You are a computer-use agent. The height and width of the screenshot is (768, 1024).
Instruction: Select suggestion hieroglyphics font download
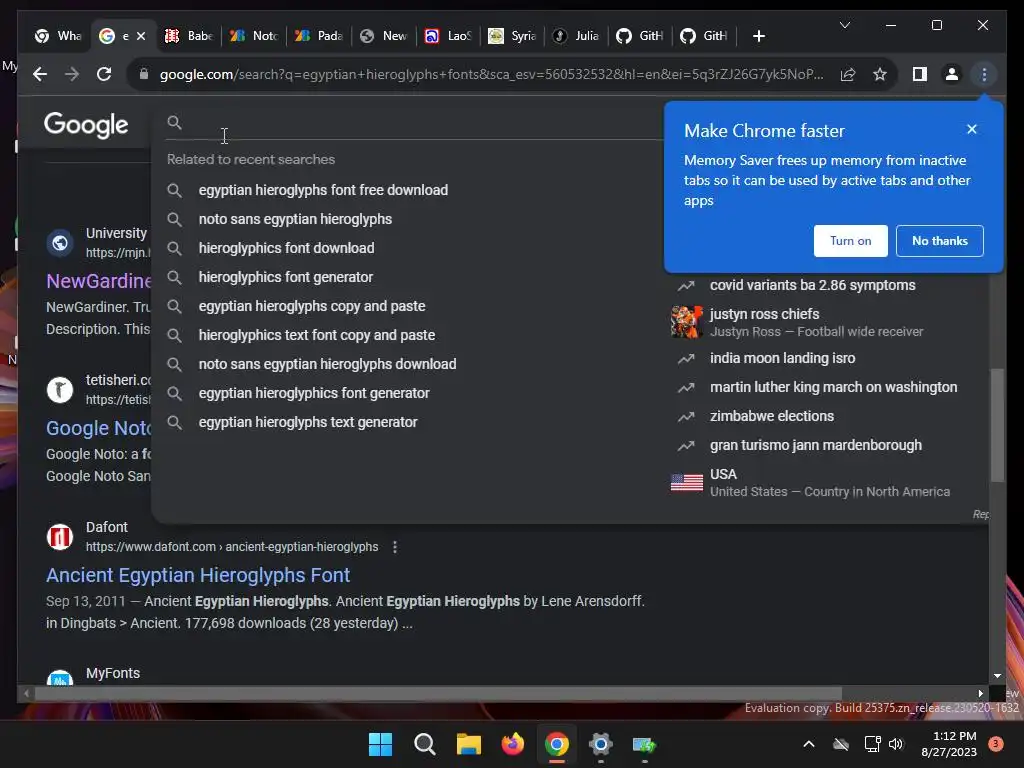point(287,248)
